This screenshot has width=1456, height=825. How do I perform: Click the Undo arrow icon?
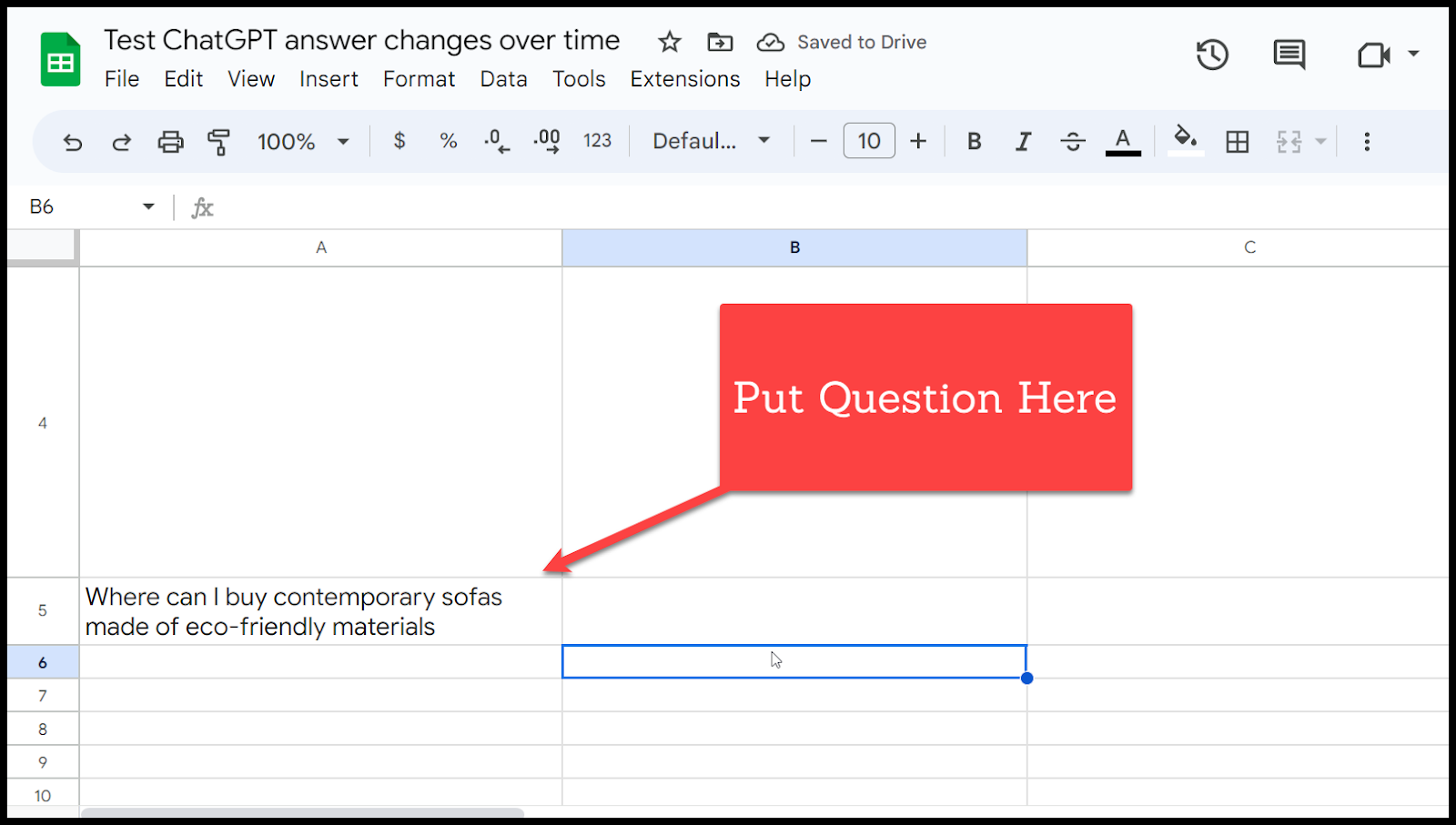73,142
